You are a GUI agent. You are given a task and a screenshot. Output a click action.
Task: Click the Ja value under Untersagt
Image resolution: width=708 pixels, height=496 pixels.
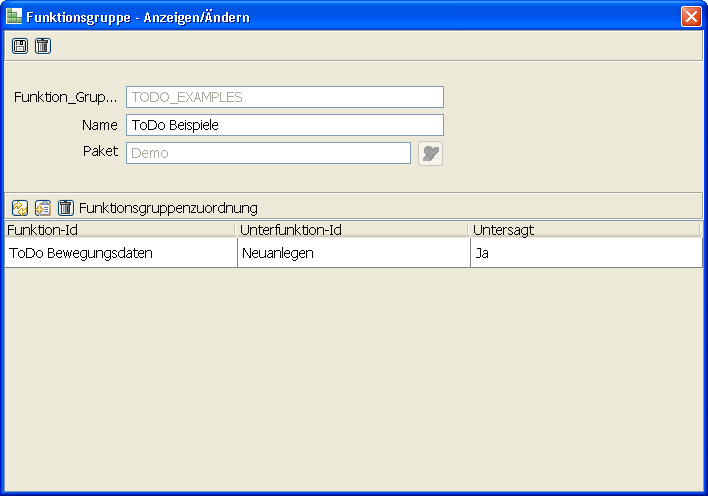coord(584,253)
